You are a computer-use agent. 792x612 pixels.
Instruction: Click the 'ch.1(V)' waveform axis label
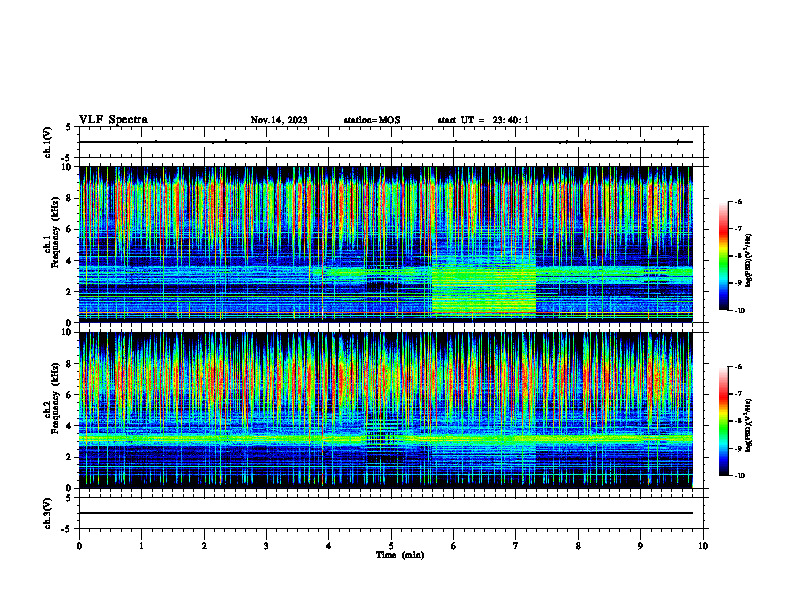point(47,142)
